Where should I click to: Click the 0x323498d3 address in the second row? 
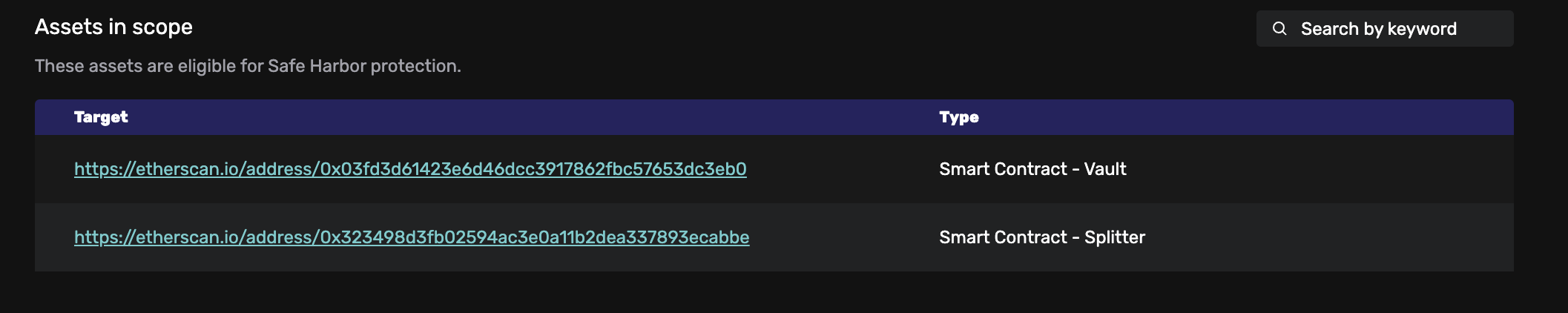click(x=535, y=237)
